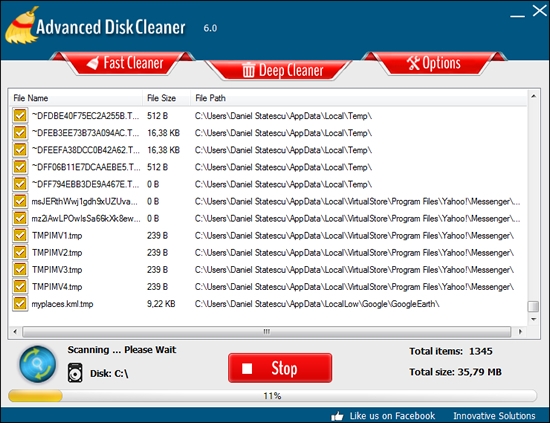Image resolution: width=550 pixels, height=423 pixels.
Task: Switch to the Deep Cleaner tab
Action: point(278,70)
